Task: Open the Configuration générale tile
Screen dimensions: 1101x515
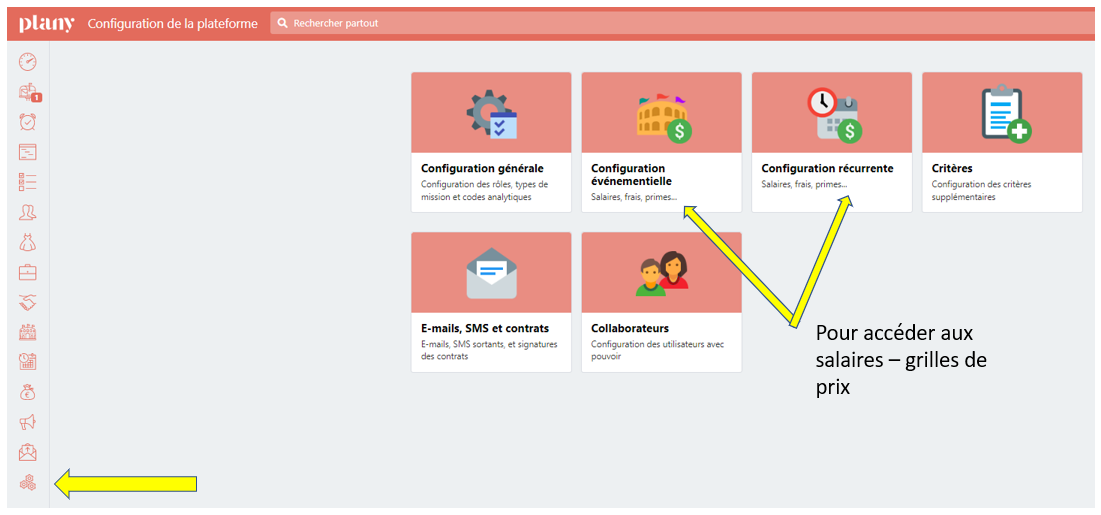Action: (491, 142)
